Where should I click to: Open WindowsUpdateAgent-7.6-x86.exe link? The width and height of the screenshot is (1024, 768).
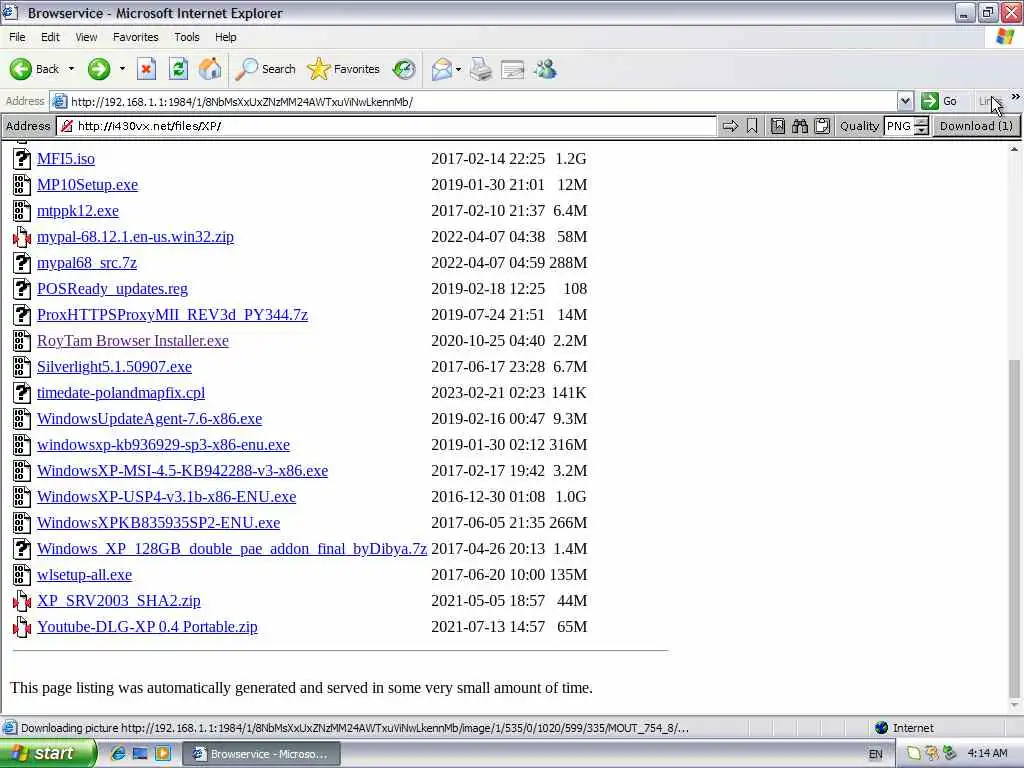(x=150, y=419)
